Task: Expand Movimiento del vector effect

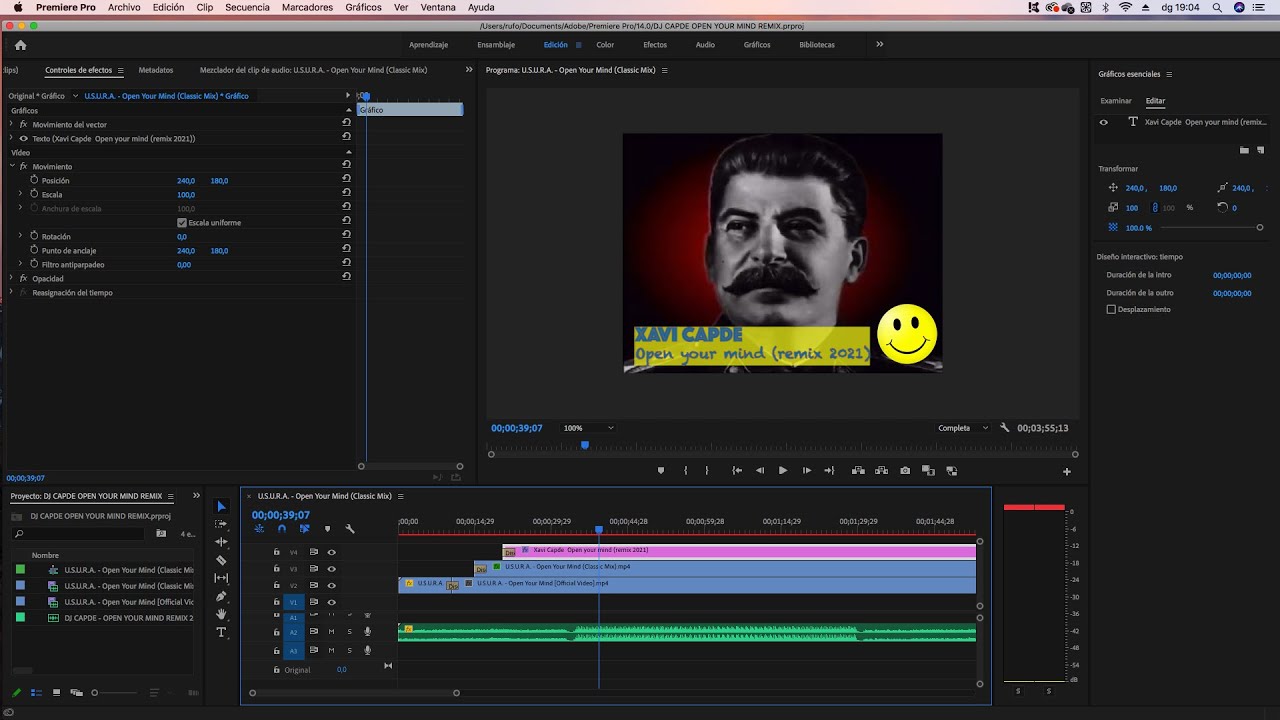Action: click(x=11, y=124)
